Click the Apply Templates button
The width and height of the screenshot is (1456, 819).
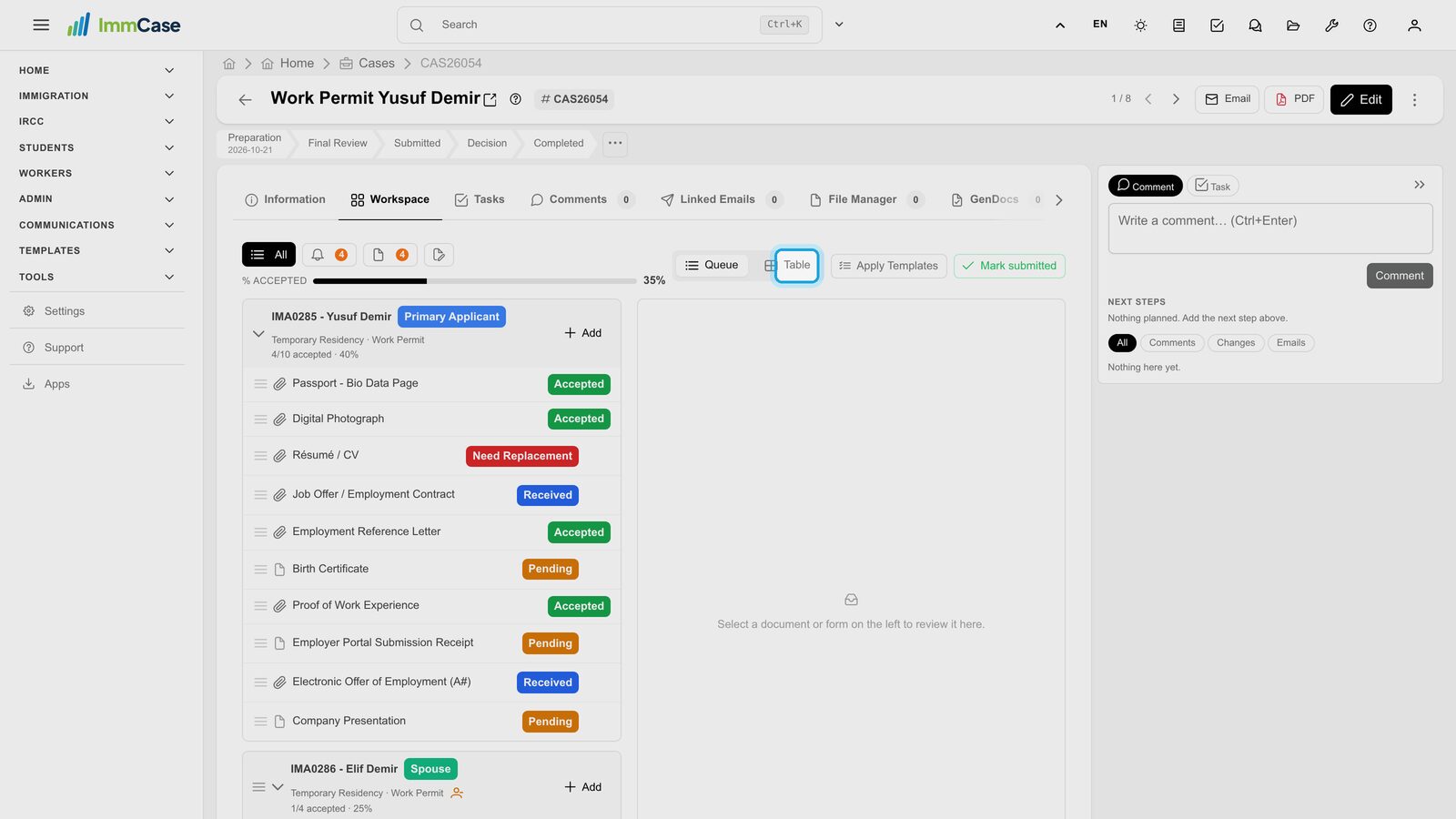(x=888, y=266)
